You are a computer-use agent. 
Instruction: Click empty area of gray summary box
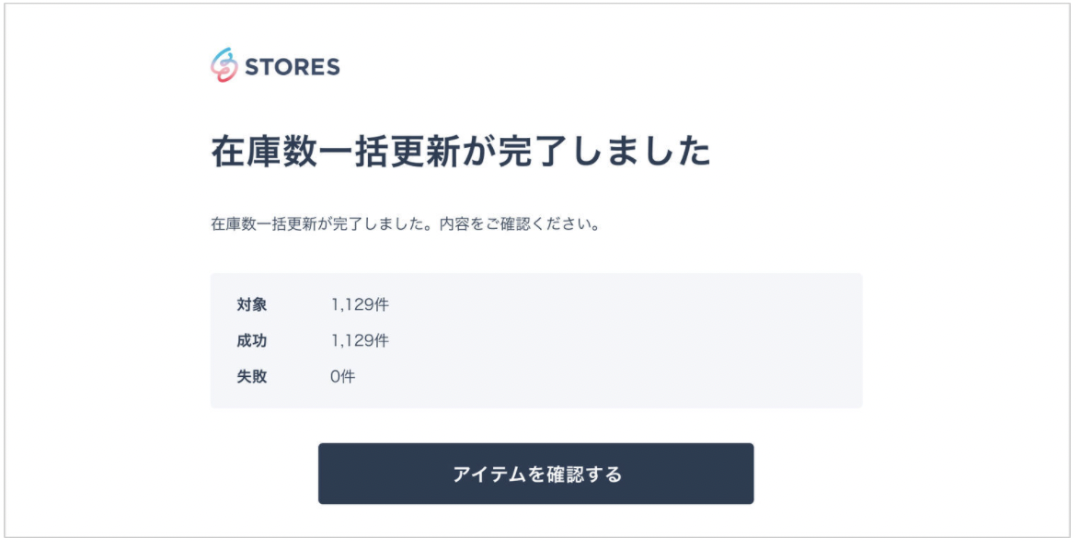[x=618, y=341]
